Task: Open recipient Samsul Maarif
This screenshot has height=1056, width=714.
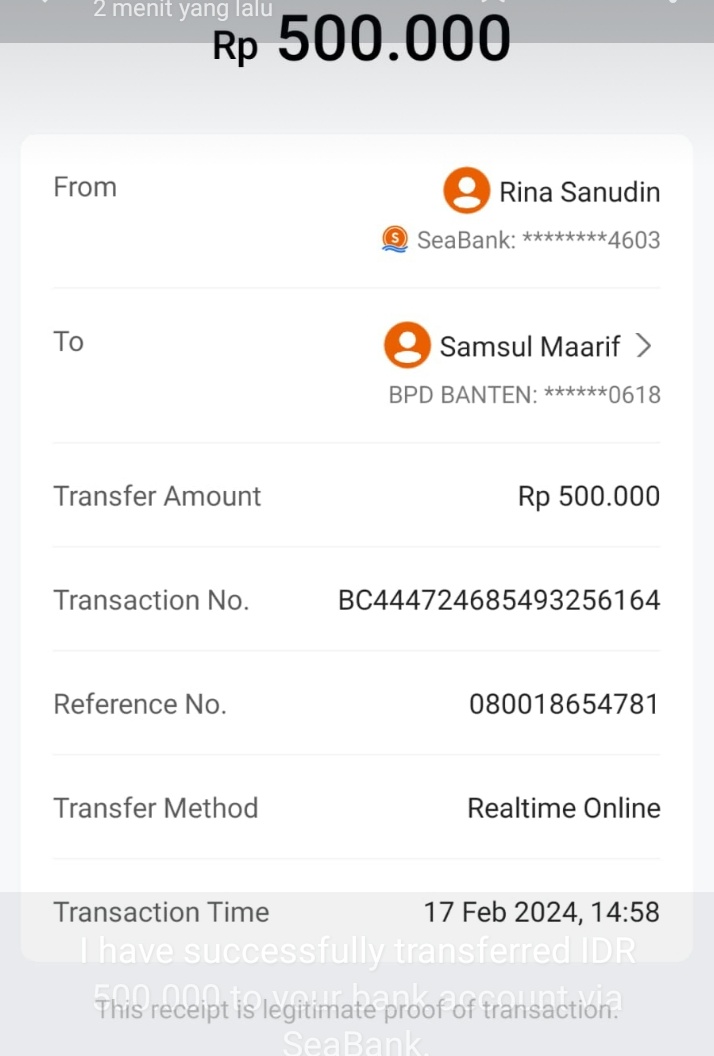Action: pyautogui.click(x=530, y=347)
